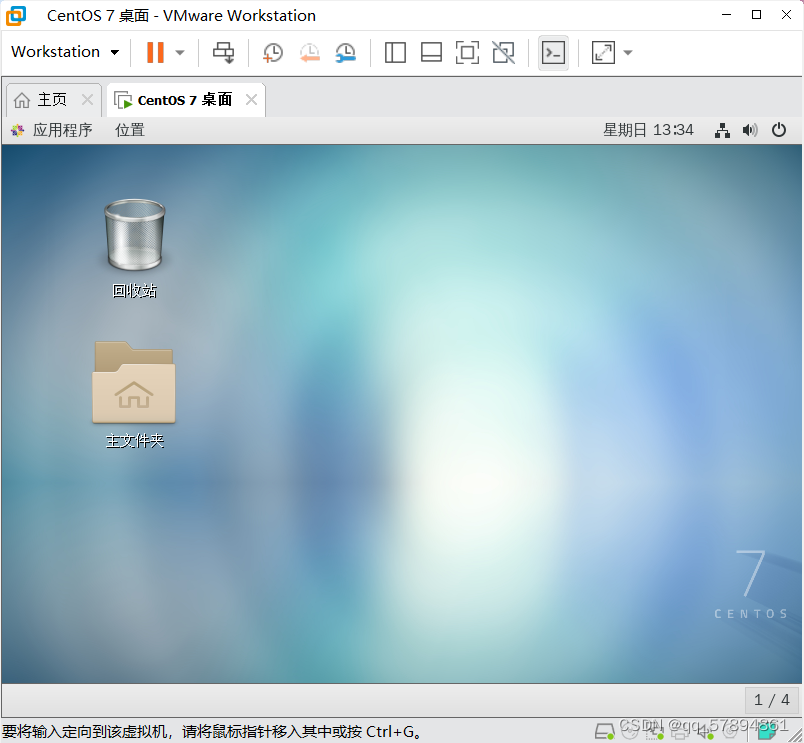Screen dimensions: 804x743
Task: Open the power menu icon
Action: [779, 130]
